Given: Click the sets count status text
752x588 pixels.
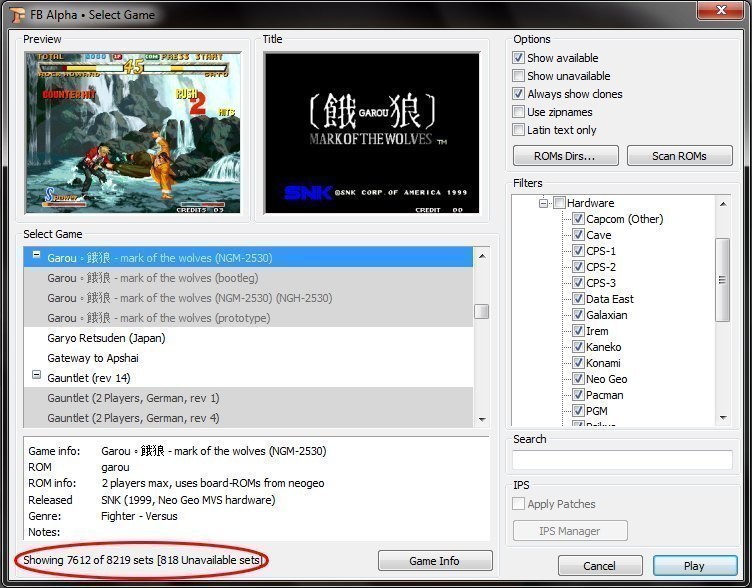Looking at the screenshot, I should [x=142, y=560].
